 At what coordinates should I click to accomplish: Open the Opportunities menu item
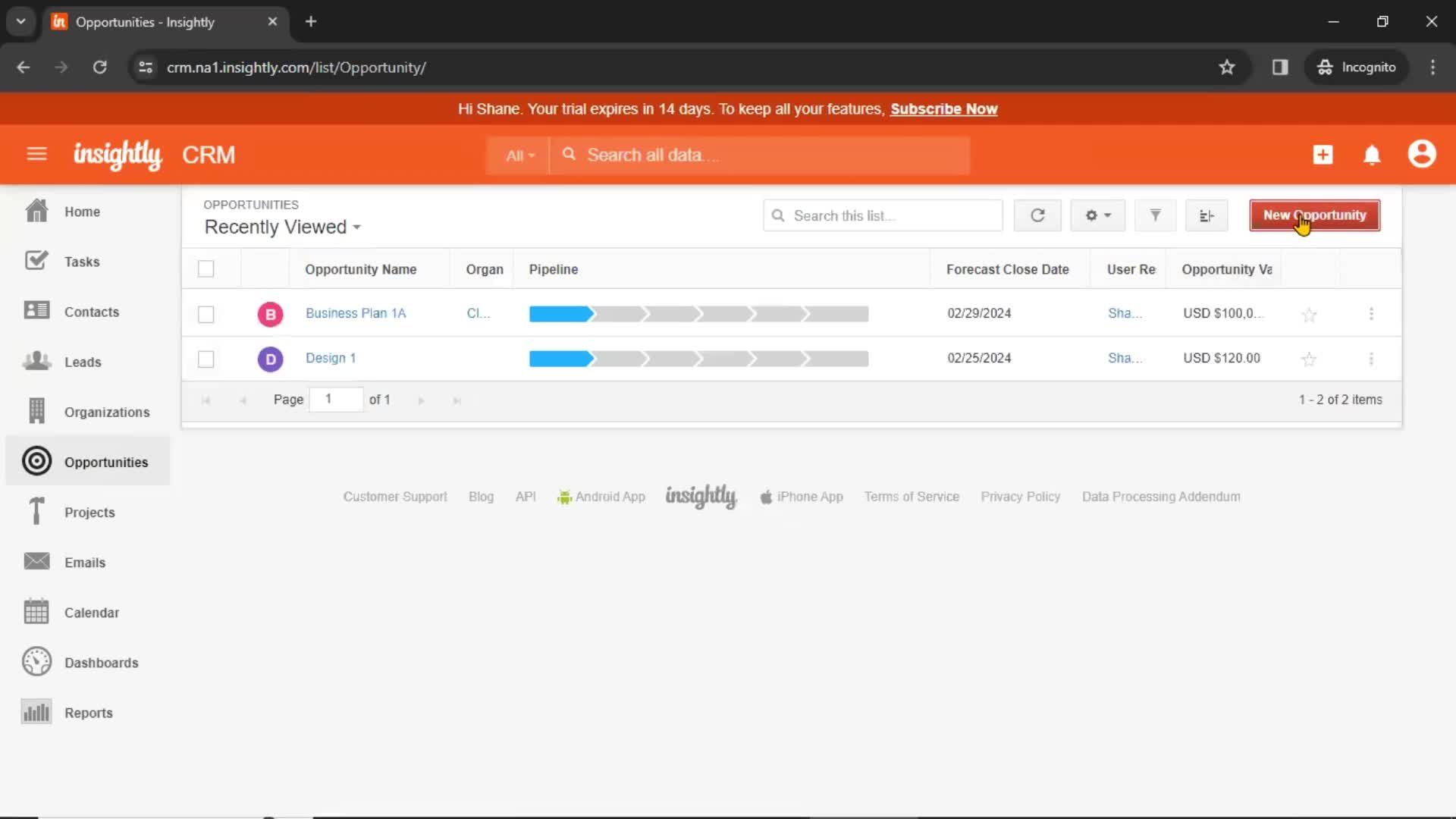106,462
